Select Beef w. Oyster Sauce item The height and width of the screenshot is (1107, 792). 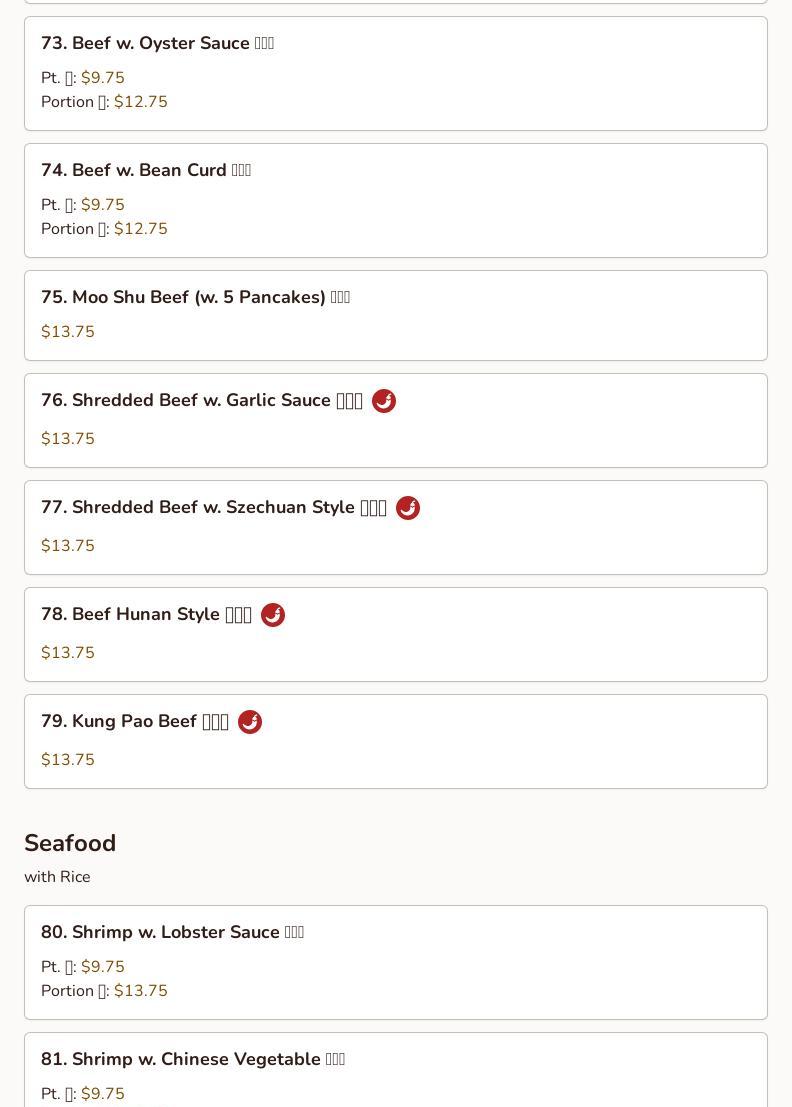157,44
